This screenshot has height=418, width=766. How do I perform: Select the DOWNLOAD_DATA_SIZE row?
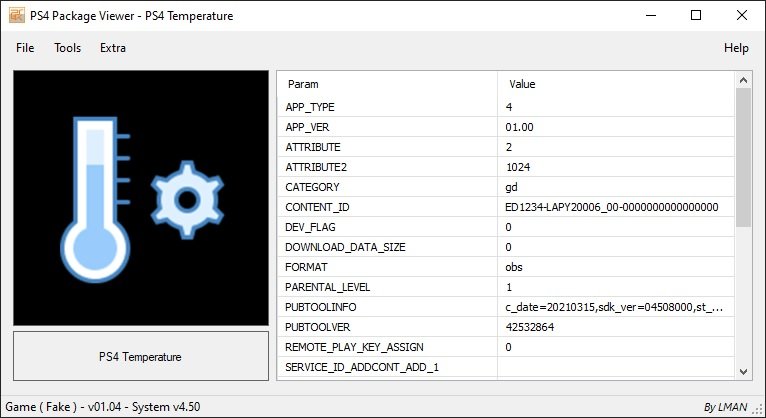coord(506,247)
